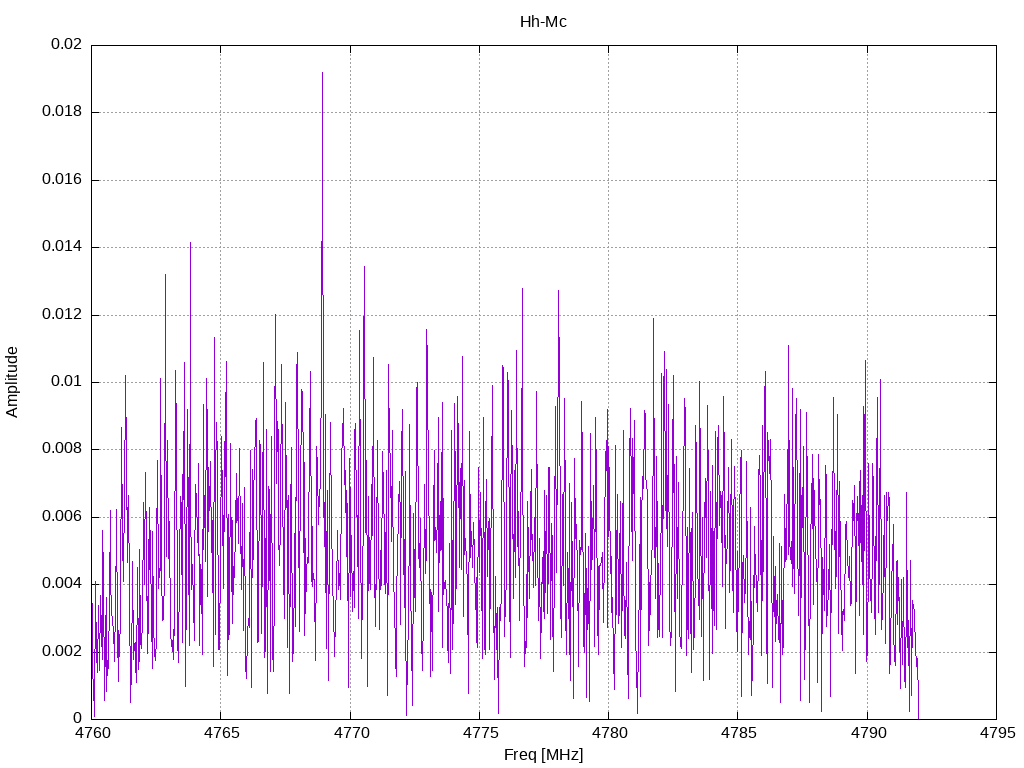The image size is (1024, 768).
Task: Click the 4765 tick label on x-axis
Action: (x=222, y=733)
